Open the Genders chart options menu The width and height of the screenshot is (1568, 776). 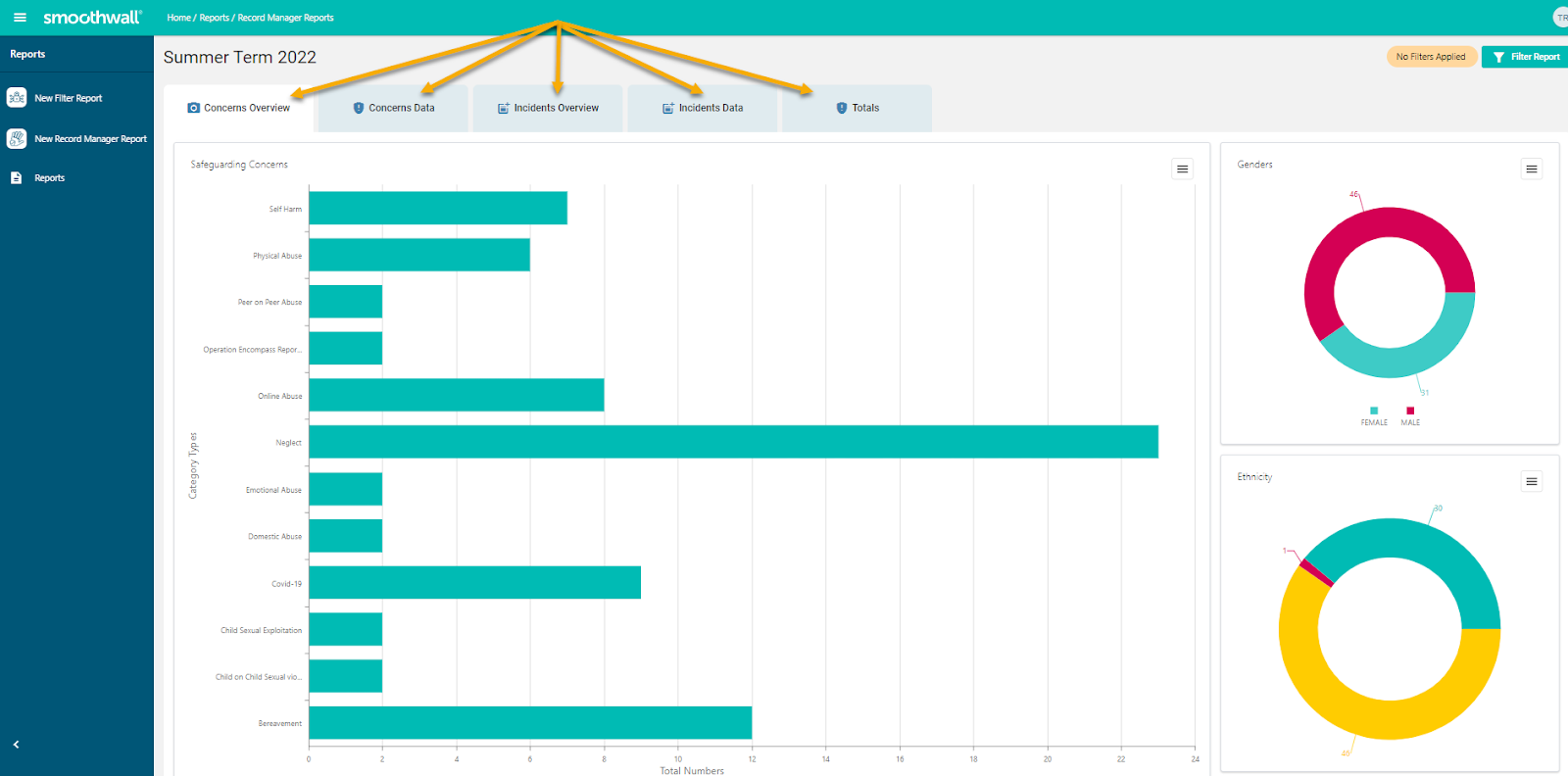click(x=1531, y=170)
